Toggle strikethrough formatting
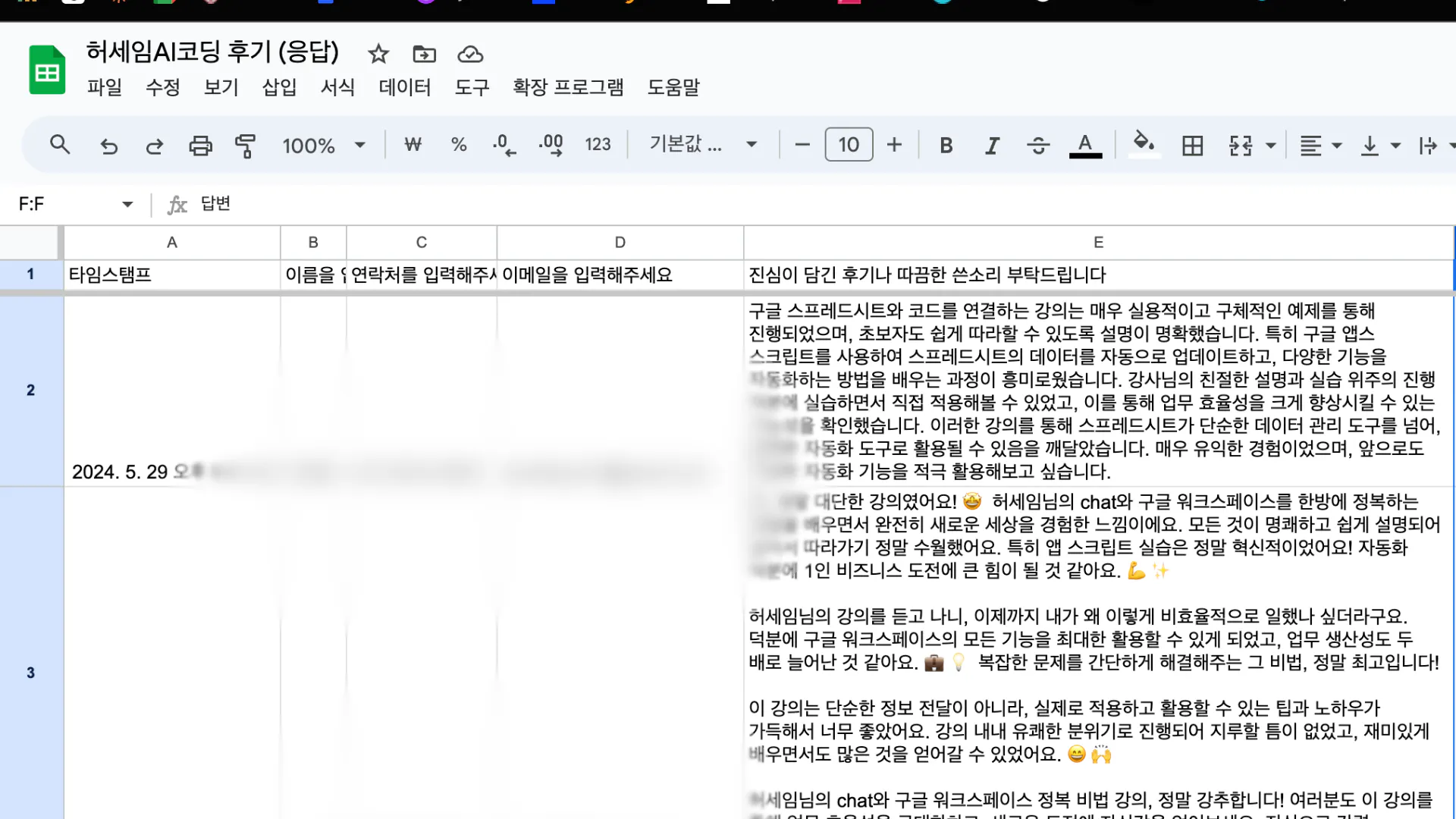The image size is (1456, 819). [1038, 145]
